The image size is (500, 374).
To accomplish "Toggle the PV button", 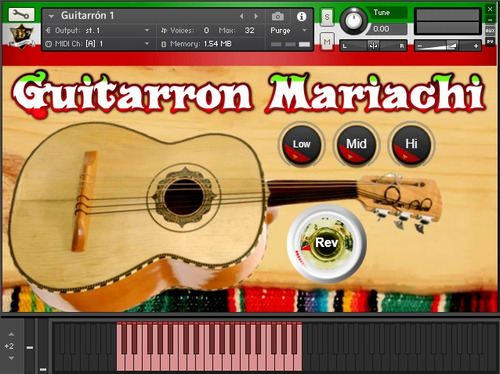I will [x=490, y=42].
